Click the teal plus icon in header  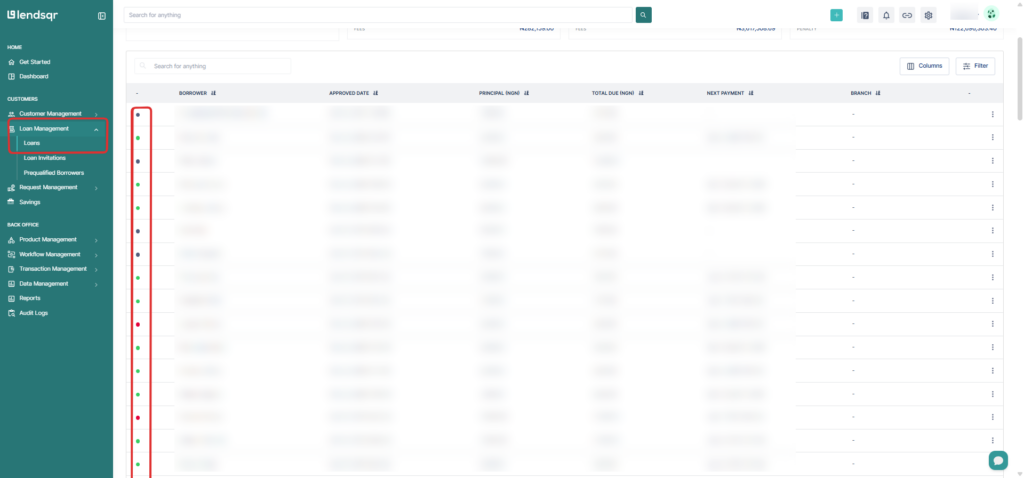(x=836, y=15)
